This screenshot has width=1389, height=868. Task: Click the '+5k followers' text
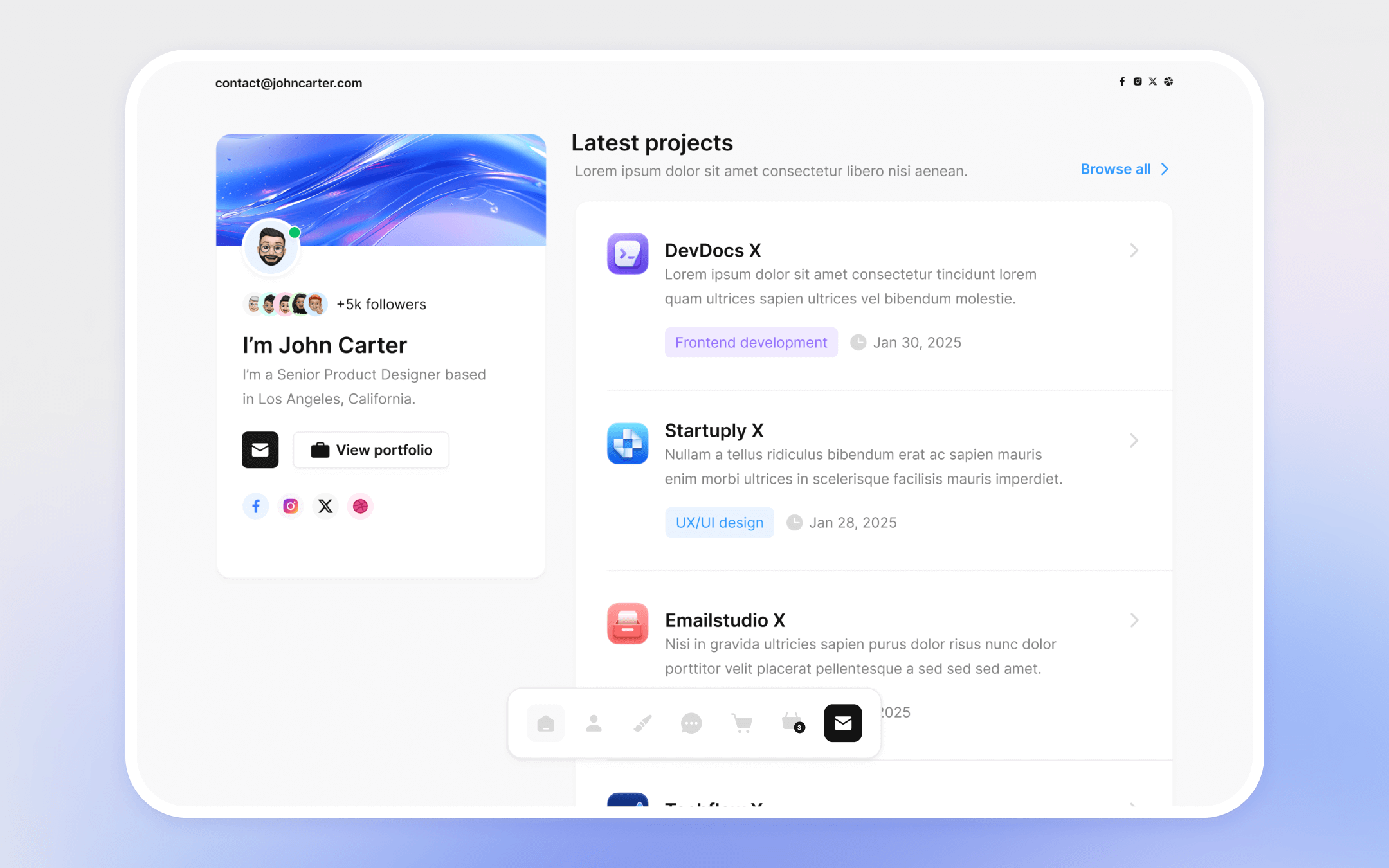tap(381, 304)
